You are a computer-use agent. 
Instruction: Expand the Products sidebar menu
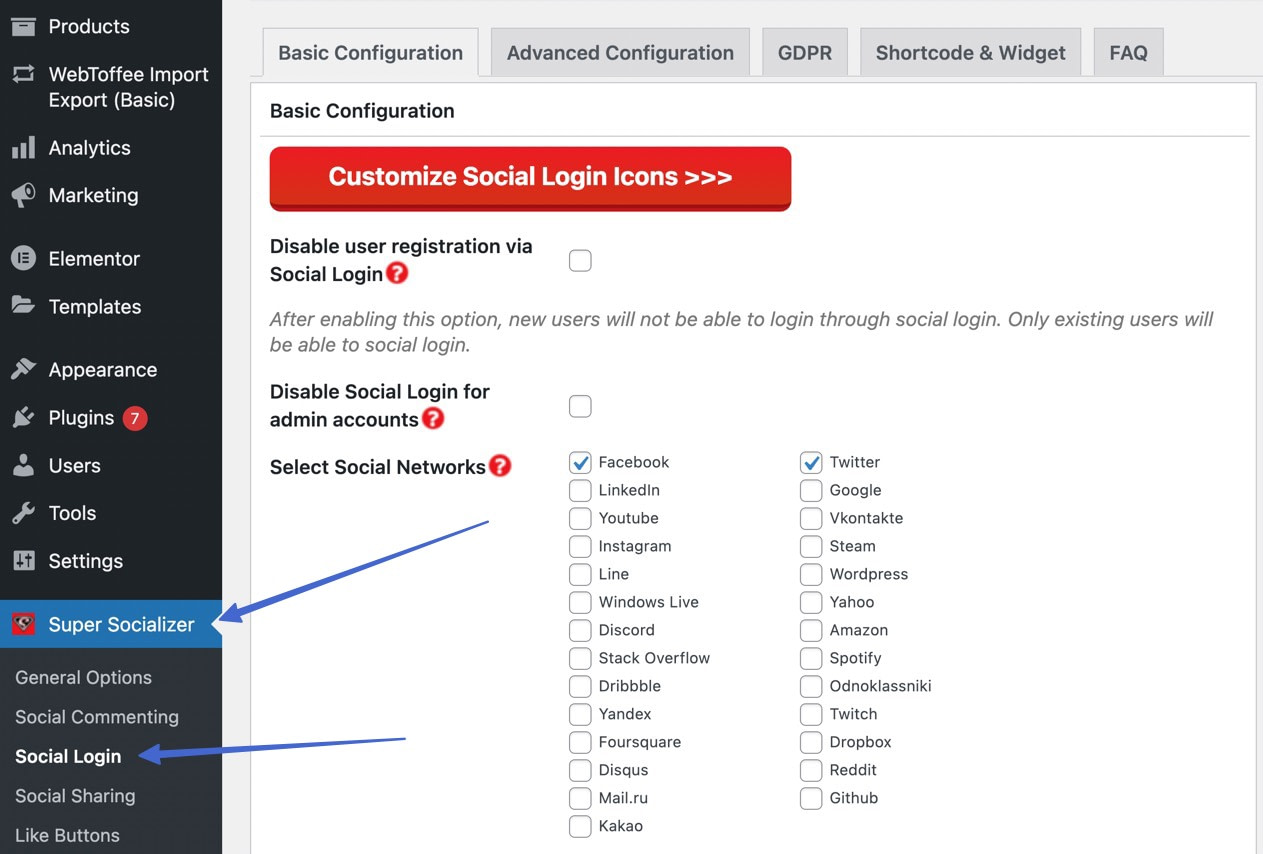(88, 26)
